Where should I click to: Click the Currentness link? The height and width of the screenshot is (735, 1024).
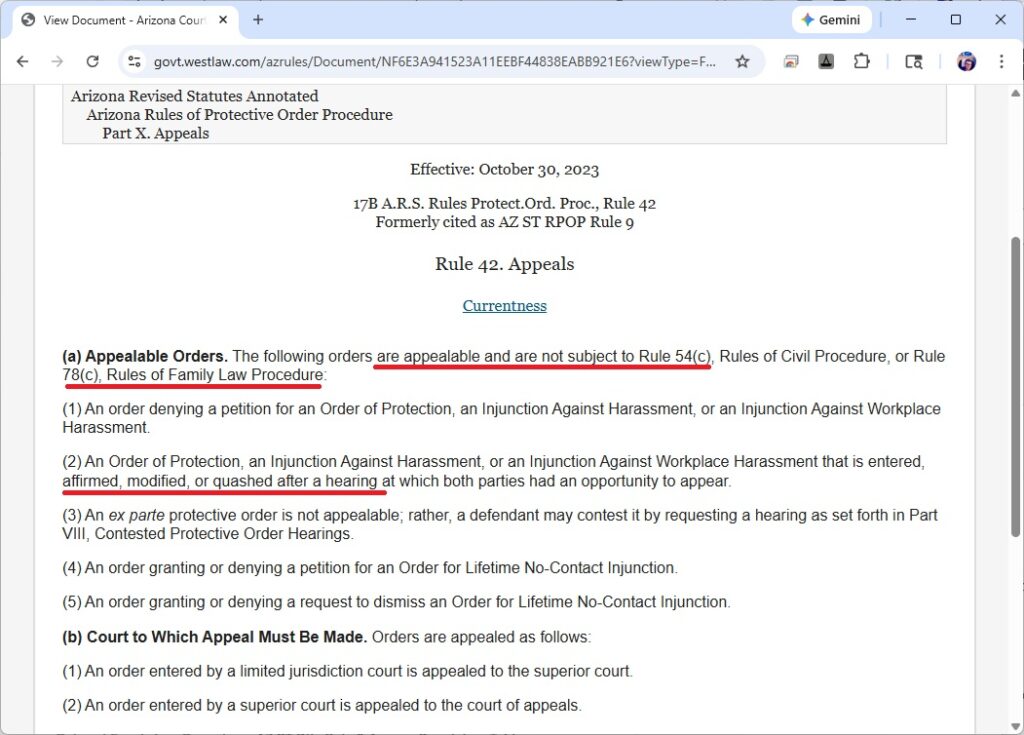point(504,306)
